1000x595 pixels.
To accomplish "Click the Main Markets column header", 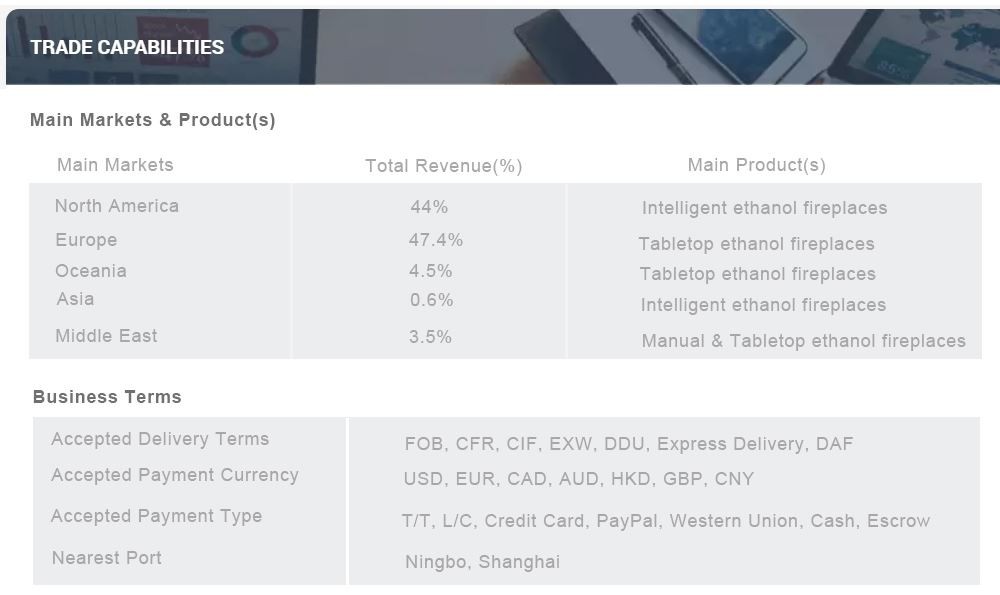I will [115, 165].
